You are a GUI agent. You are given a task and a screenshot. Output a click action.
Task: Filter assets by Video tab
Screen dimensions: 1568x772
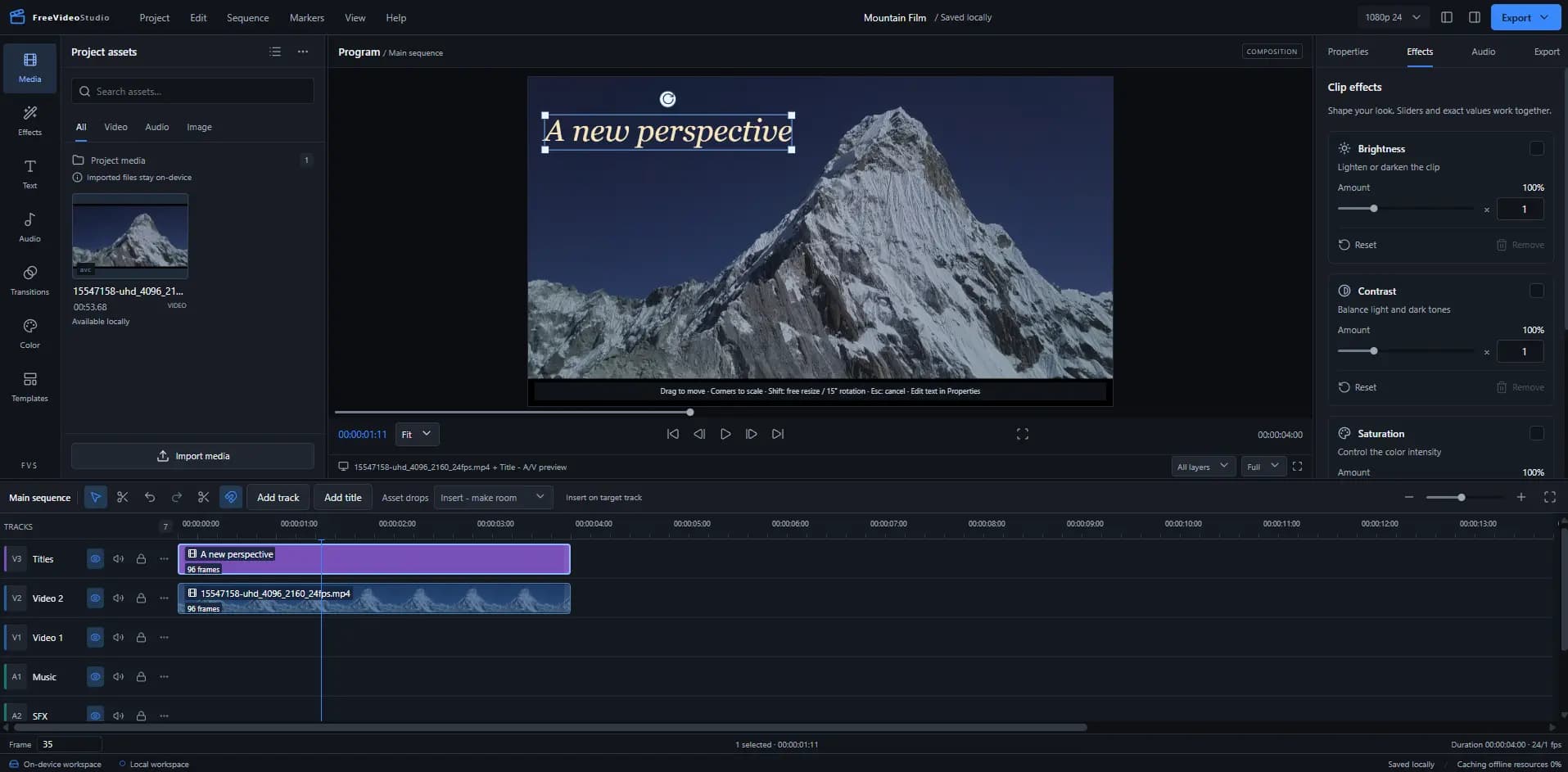pos(115,127)
